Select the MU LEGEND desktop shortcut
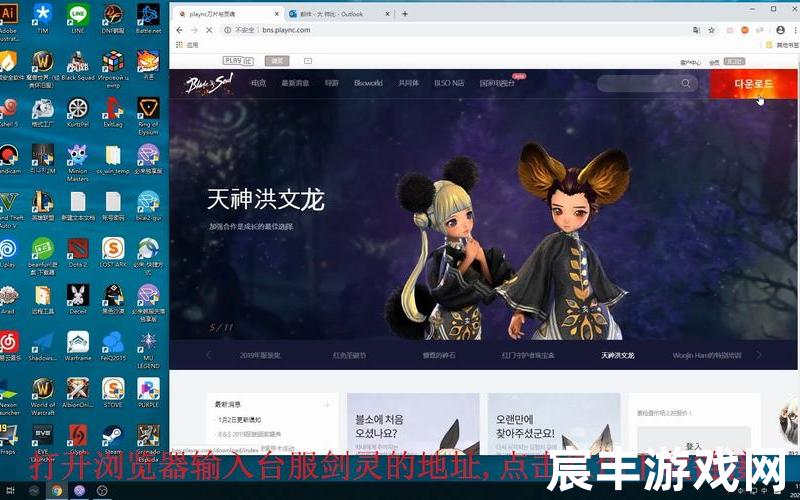 coord(148,350)
